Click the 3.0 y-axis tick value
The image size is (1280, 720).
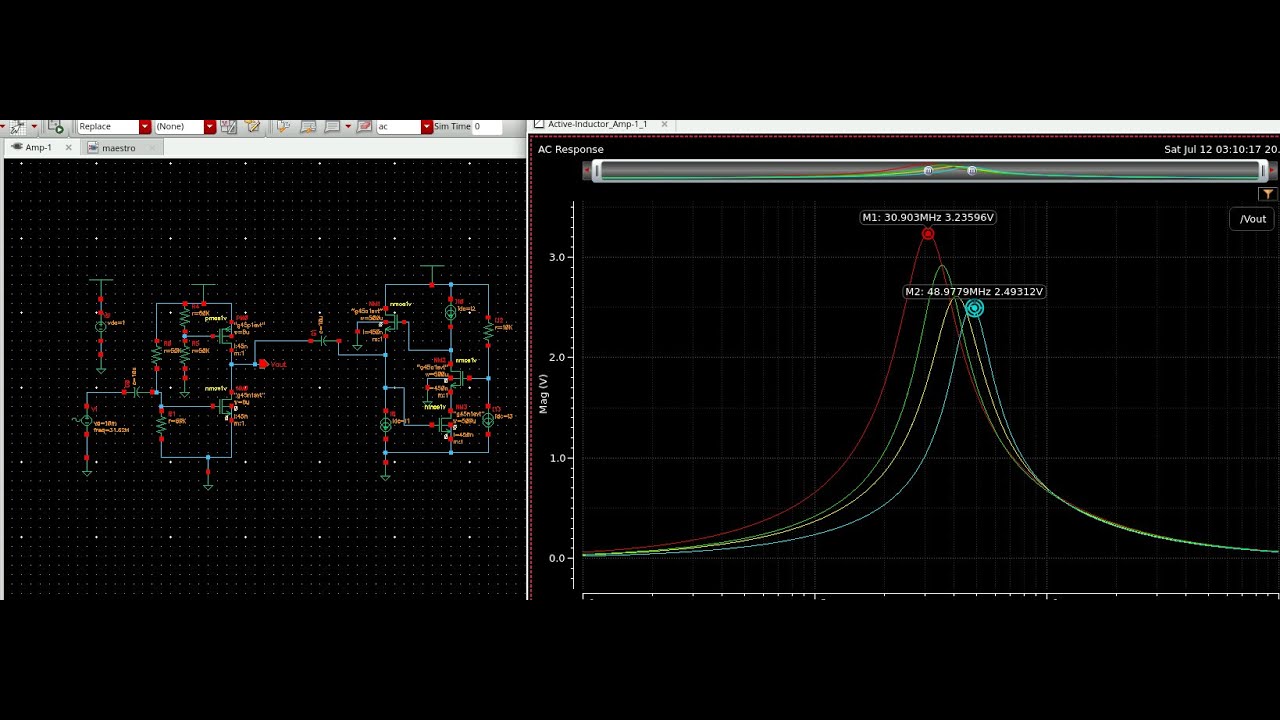[556, 257]
